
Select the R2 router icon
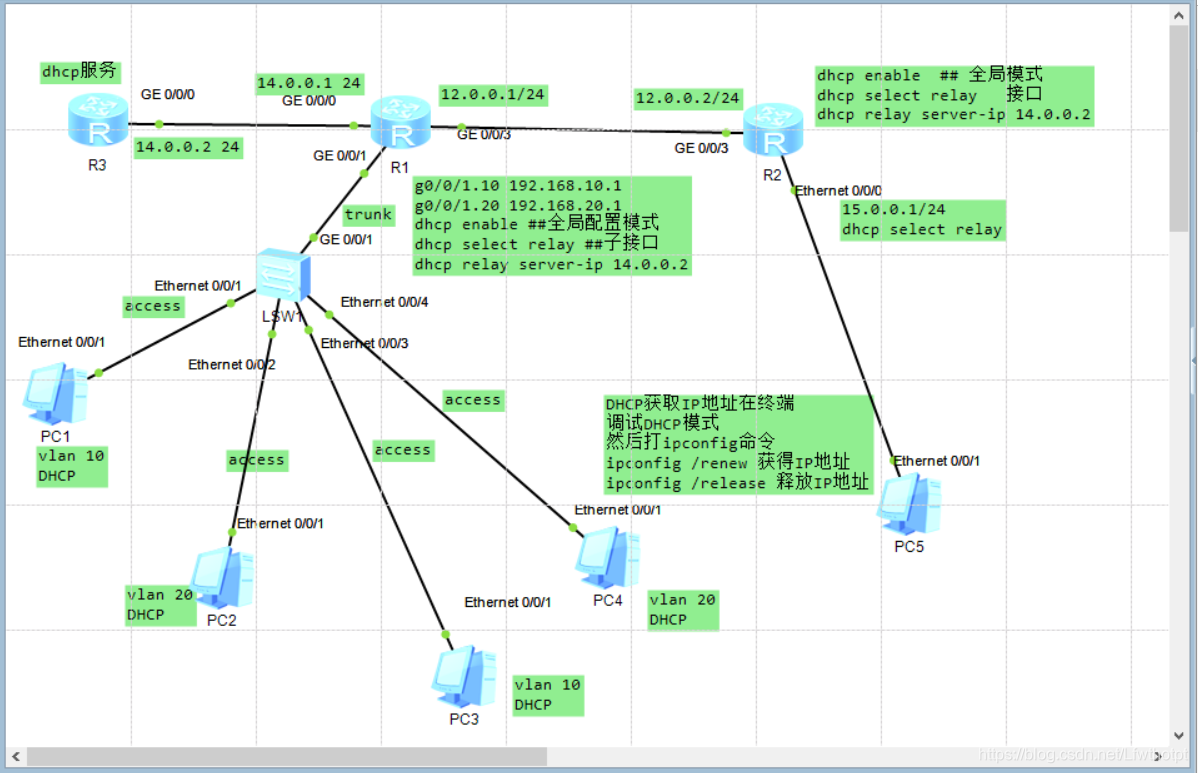click(x=773, y=131)
